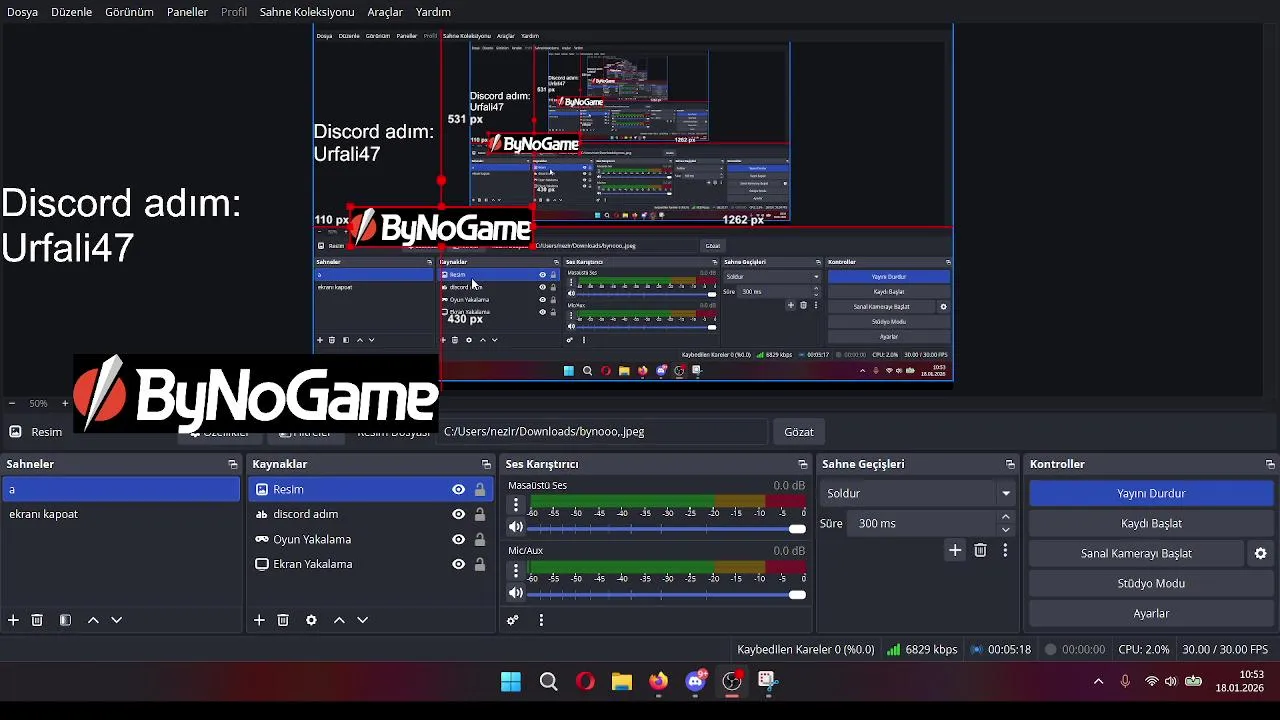Decrease Süre duration with down arrow
1280x720 pixels.
[x=1006, y=529]
